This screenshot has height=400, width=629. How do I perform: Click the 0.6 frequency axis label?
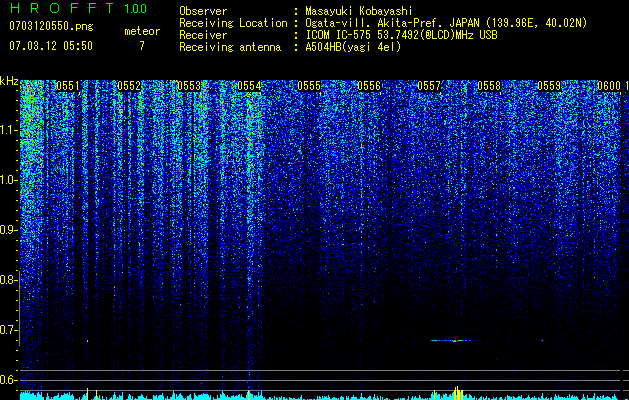(9, 380)
